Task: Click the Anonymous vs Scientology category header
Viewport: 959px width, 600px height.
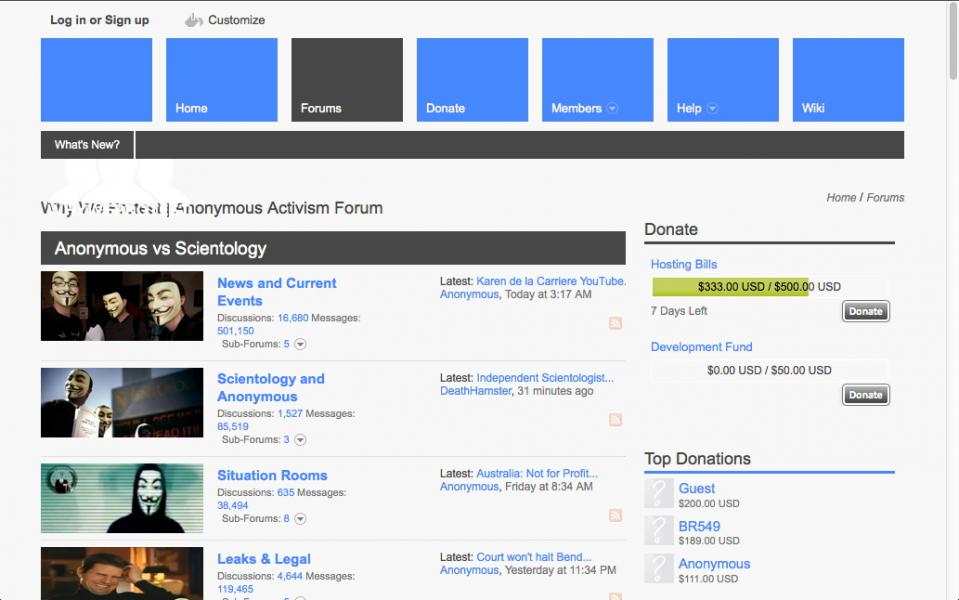Action: [333, 248]
